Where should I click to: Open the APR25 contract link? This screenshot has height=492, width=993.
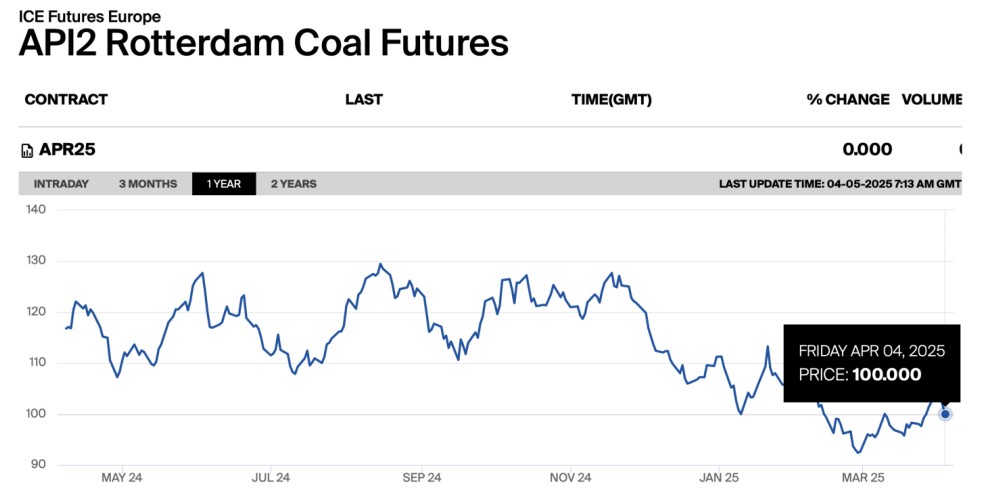point(67,150)
